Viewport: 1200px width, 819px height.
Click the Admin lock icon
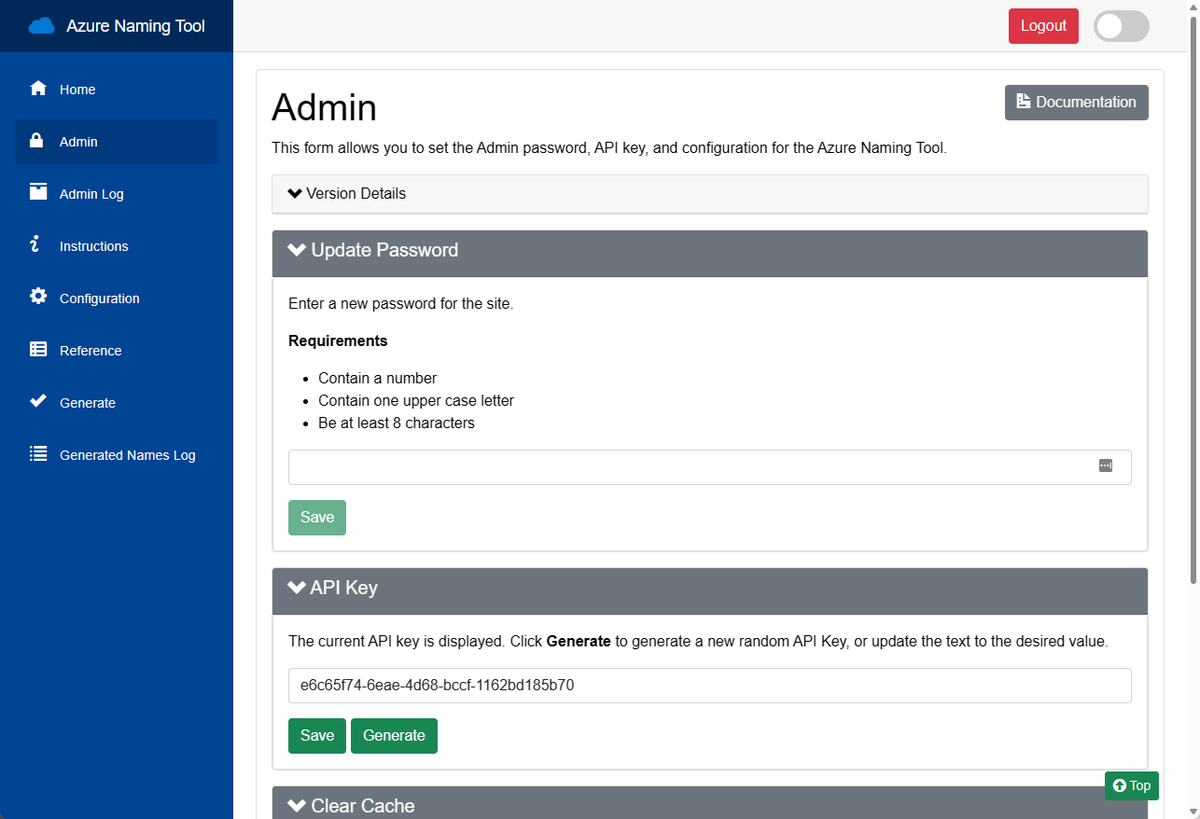(x=37, y=140)
